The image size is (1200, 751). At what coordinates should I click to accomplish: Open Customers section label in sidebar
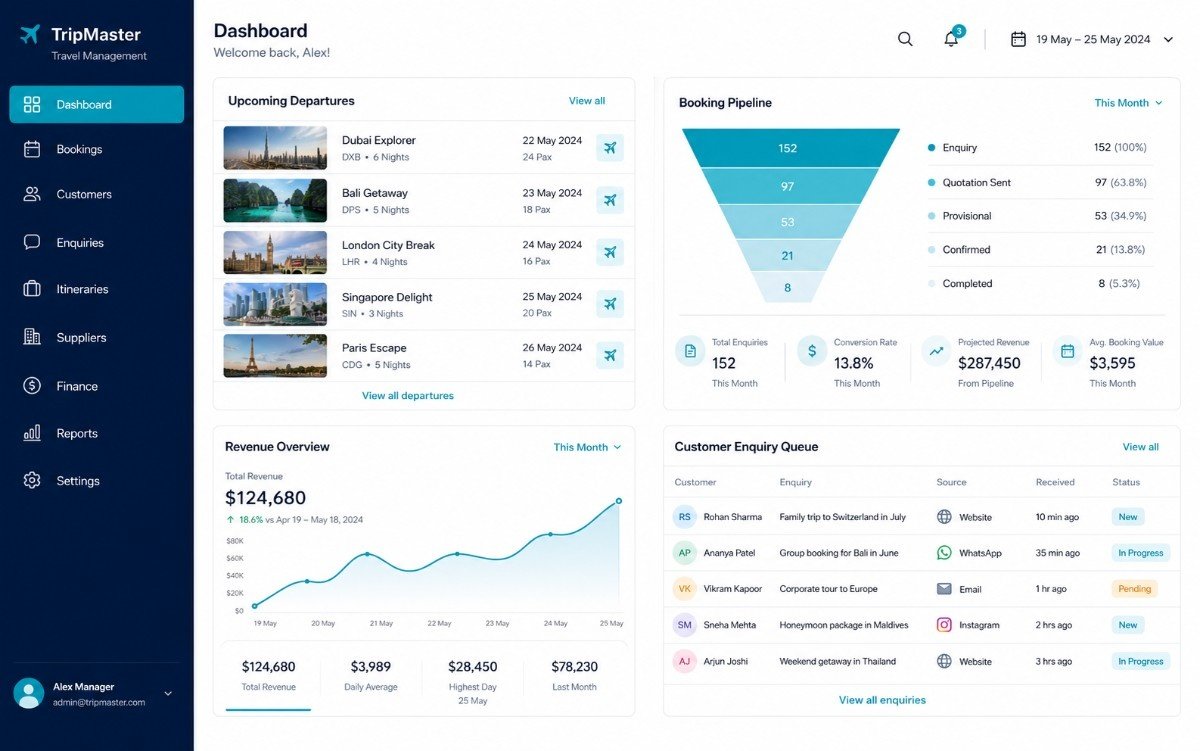84,194
